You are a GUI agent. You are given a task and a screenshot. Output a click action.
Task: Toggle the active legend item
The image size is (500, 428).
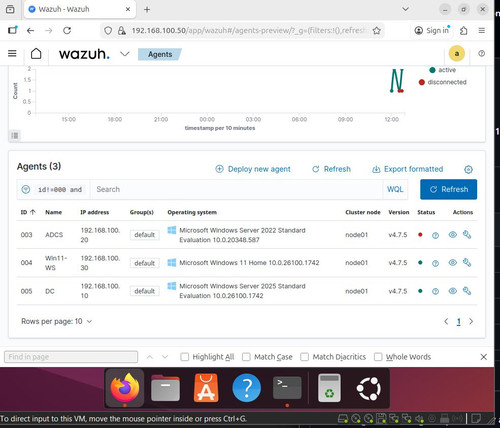coord(443,70)
